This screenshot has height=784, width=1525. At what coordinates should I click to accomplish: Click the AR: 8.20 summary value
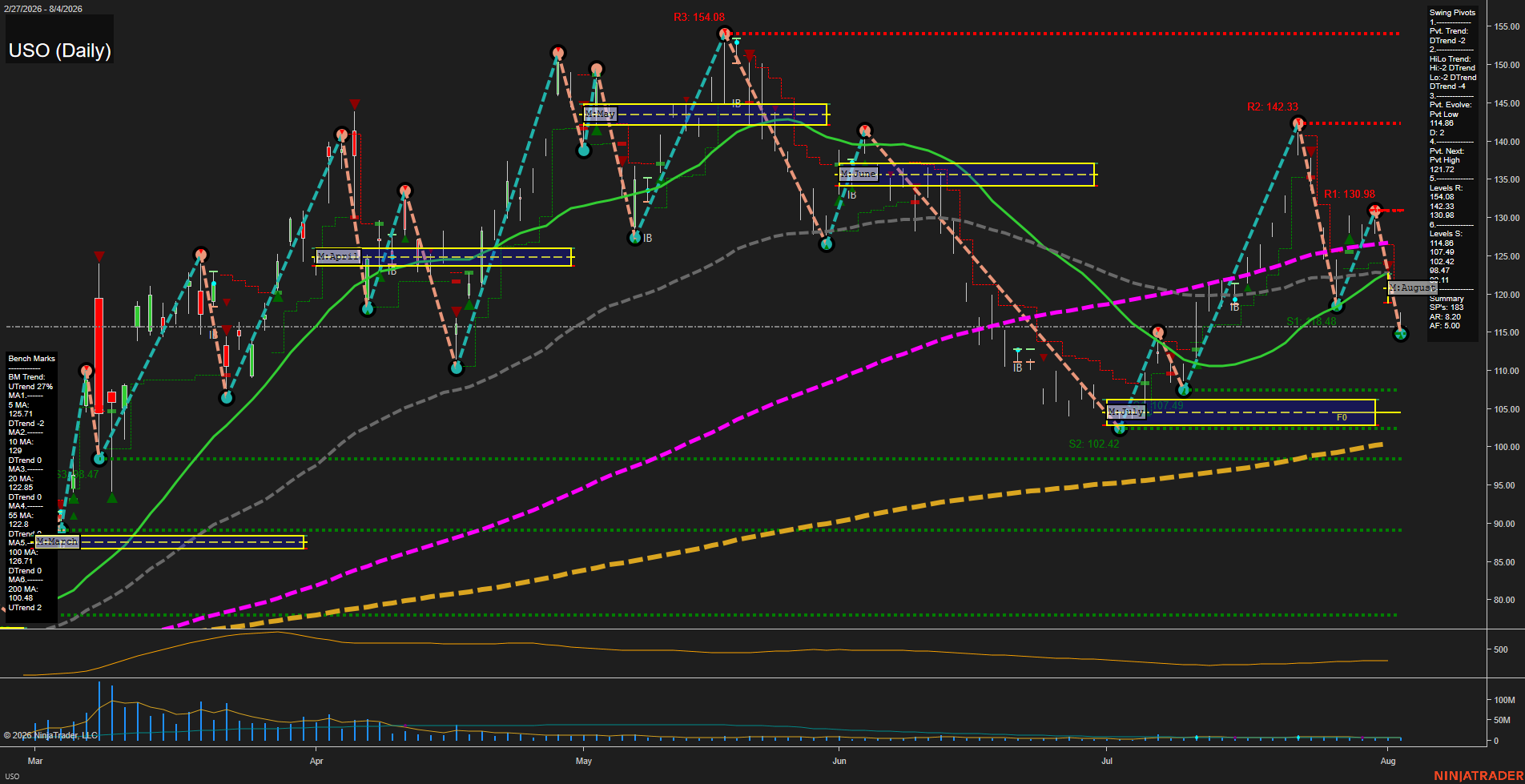[1445, 317]
